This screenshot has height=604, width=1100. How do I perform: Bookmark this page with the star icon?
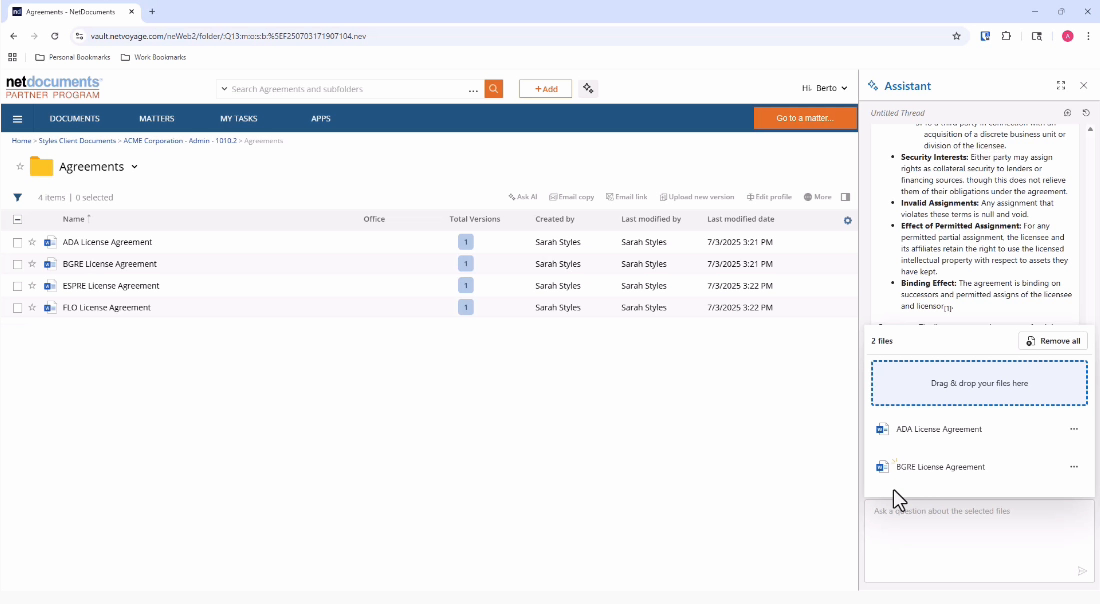click(956, 36)
